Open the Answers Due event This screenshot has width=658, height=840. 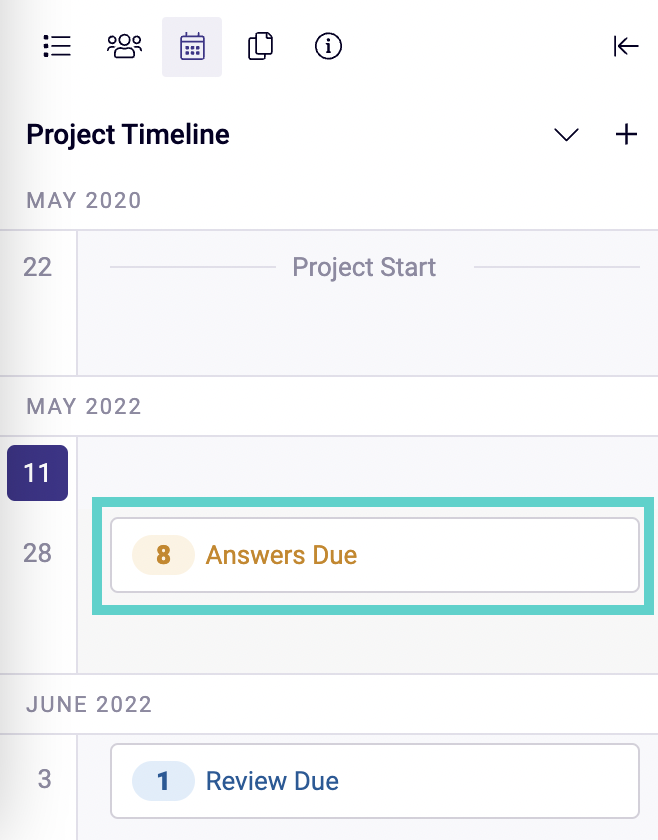[x=281, y=555]
